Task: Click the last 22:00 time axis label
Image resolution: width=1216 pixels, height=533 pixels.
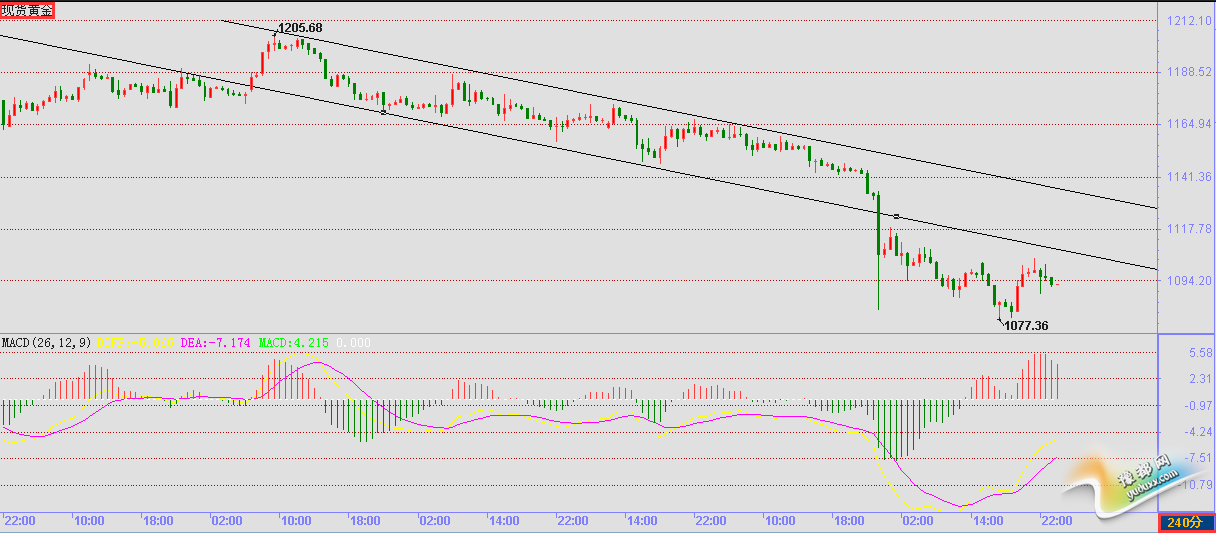Action: [x=1056, y=521]
